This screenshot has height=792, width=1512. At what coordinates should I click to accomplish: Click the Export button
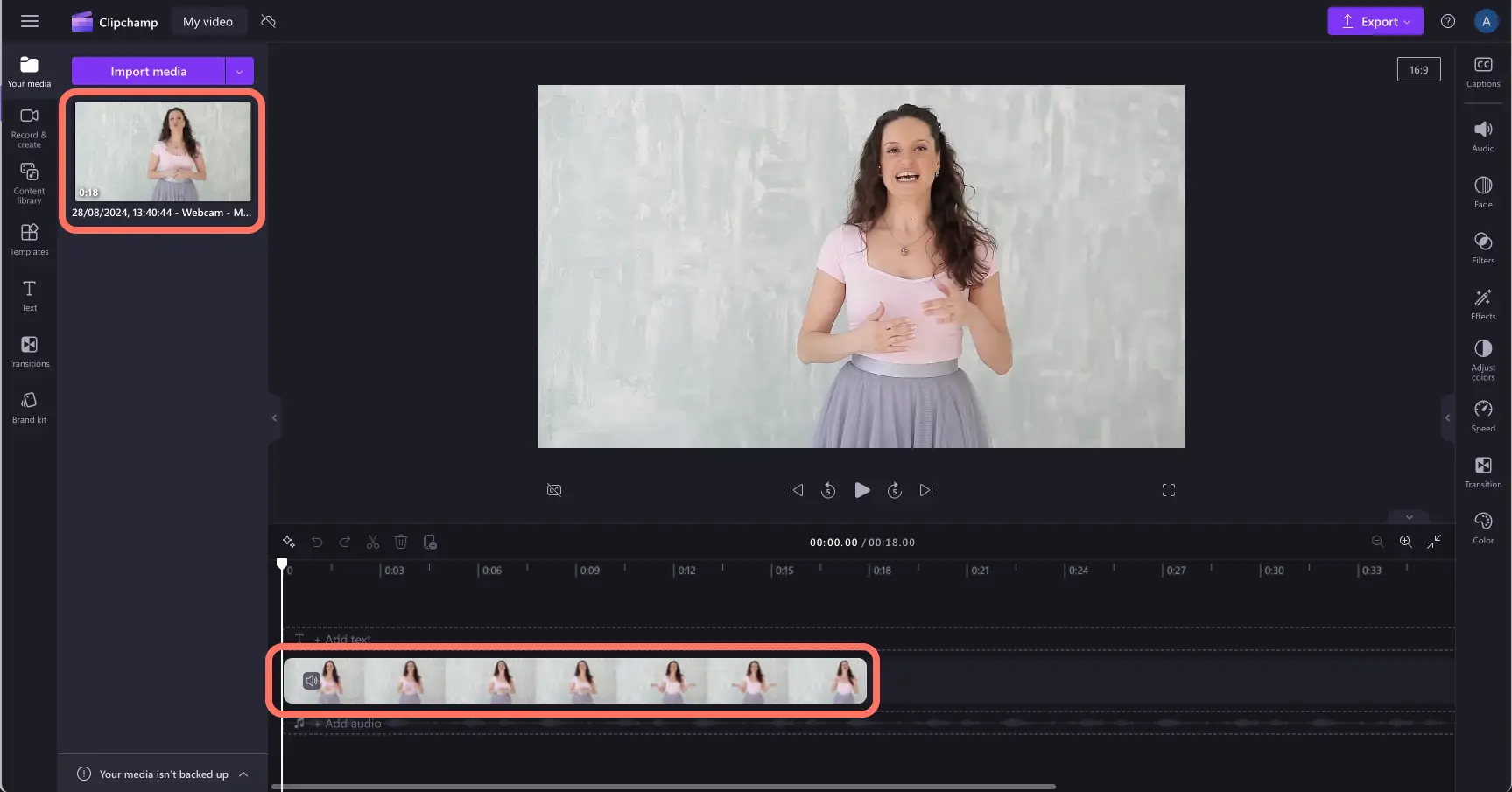click(1375, 21)
